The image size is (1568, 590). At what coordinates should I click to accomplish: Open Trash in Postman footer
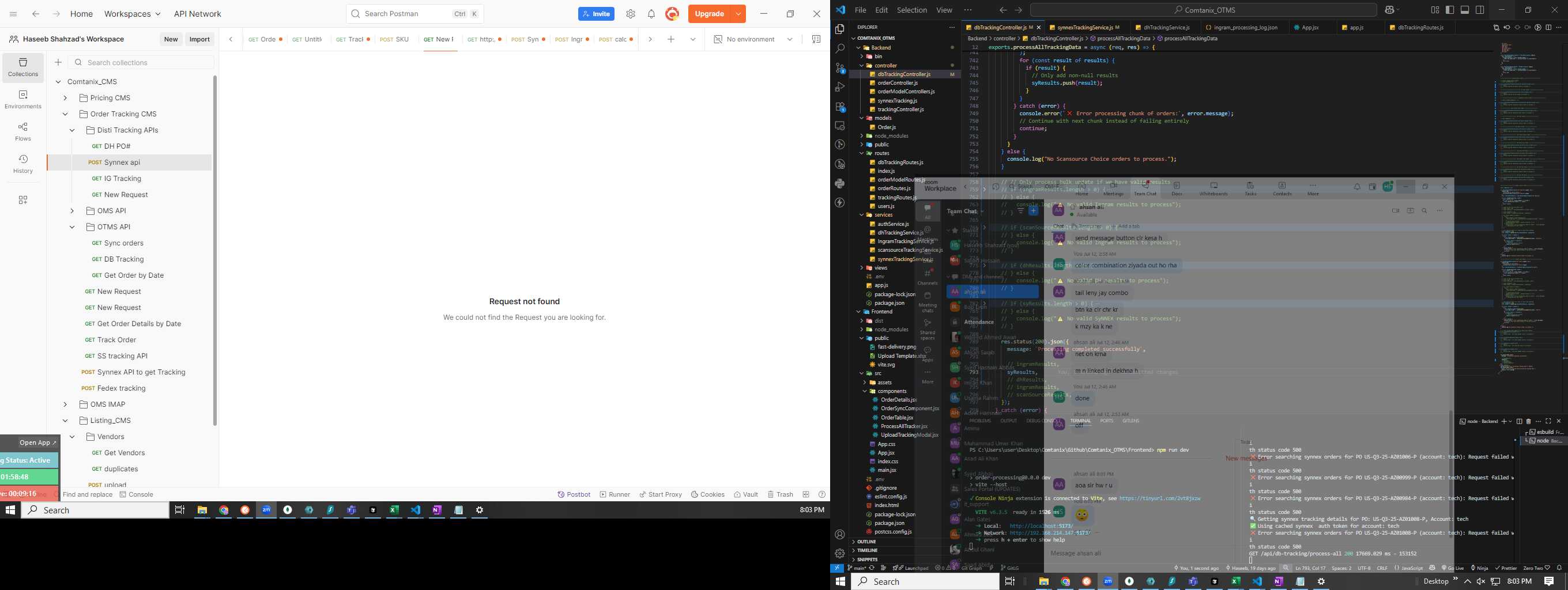click(x=780, y=494)
